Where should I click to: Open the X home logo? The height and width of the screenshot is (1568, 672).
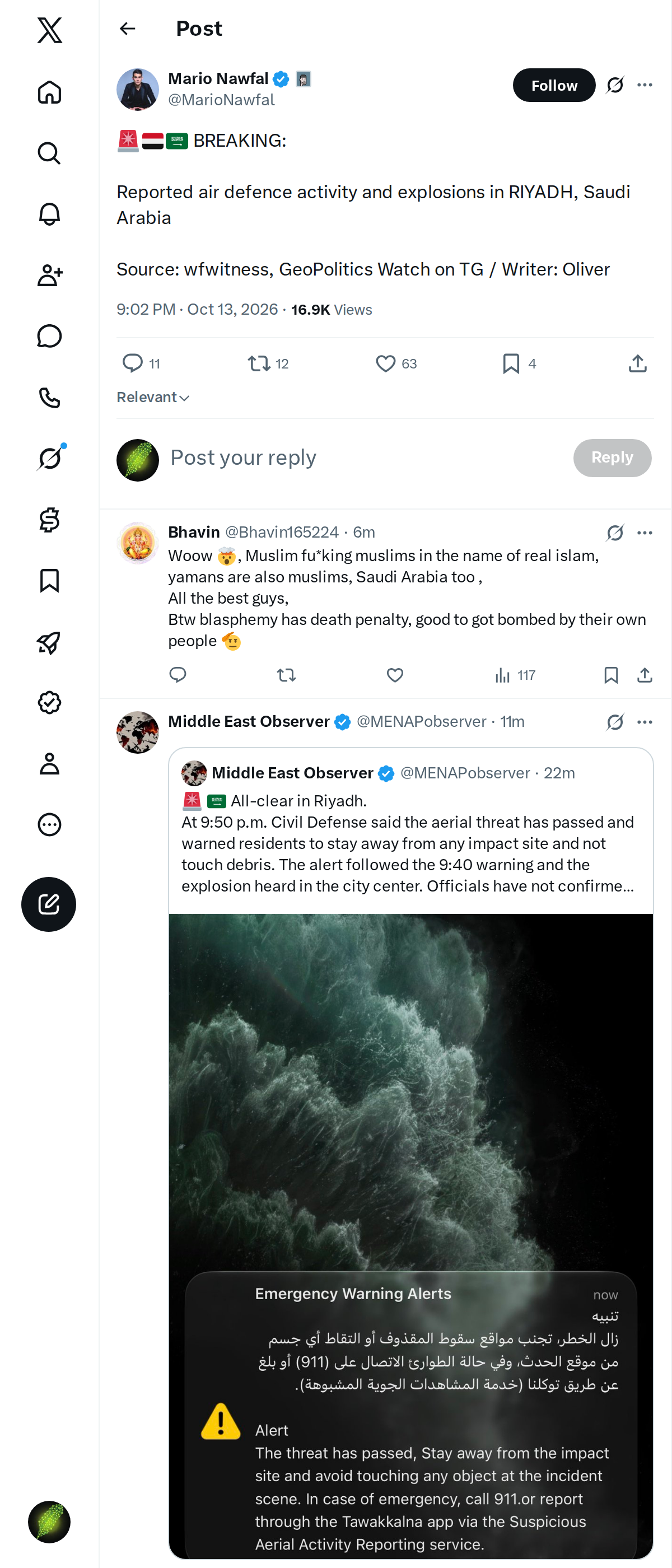coord(49,30)
